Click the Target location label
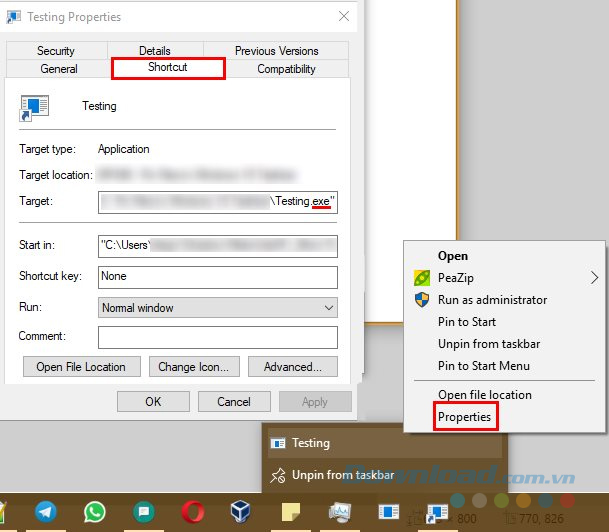This screenshot has width=609, height=532. pos(56,175)
